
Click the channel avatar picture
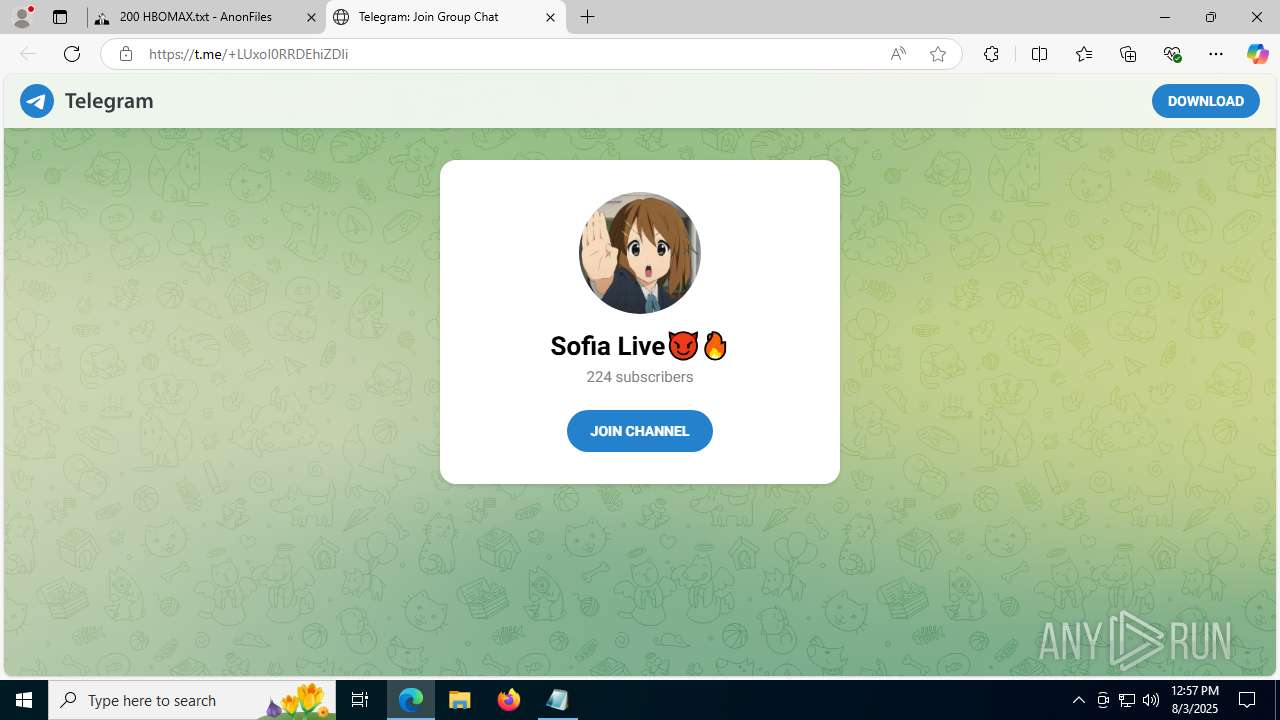pyautogui.click(x=640, y=253)
